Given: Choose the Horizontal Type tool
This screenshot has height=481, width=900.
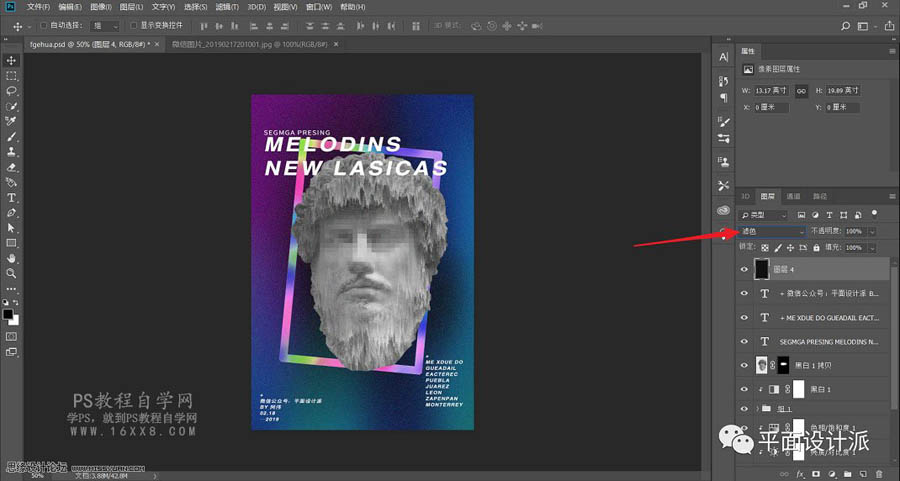Looking at the screenshot, I should (11, 198).
